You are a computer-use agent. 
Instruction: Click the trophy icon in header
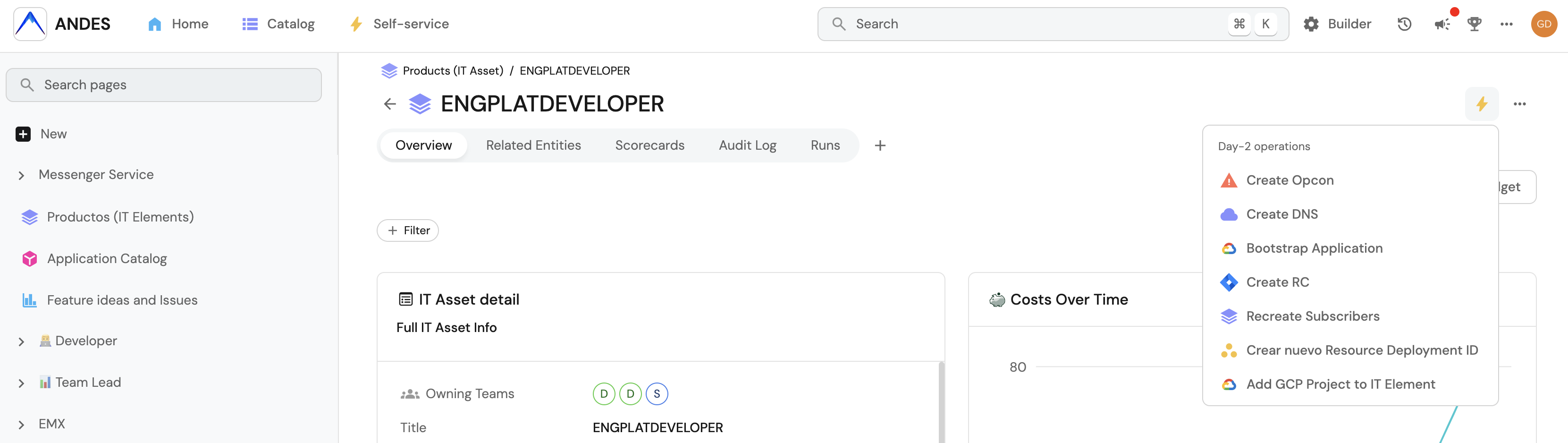(1474, 25)
